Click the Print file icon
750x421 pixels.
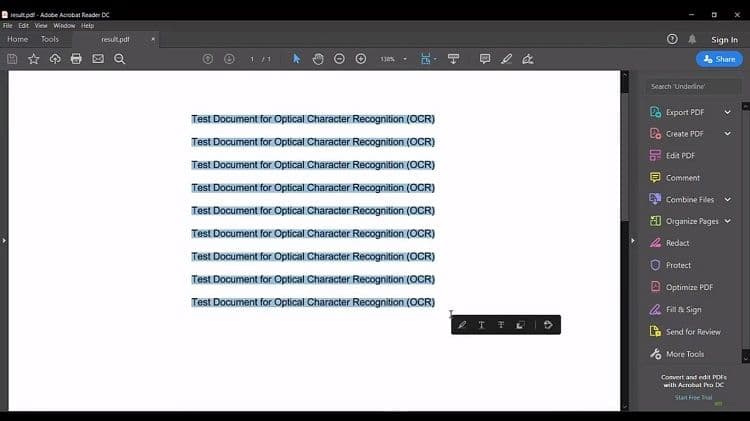76,59
